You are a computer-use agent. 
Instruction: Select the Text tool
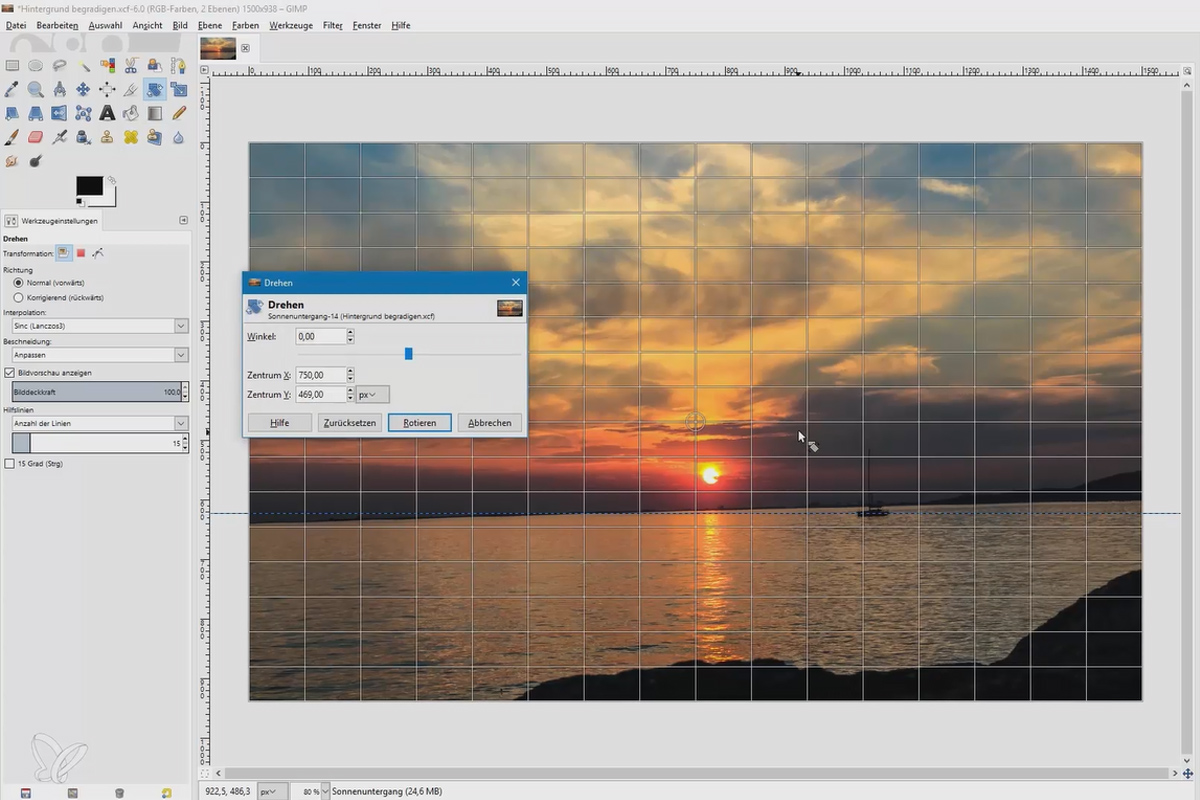(x=107, y=113)
